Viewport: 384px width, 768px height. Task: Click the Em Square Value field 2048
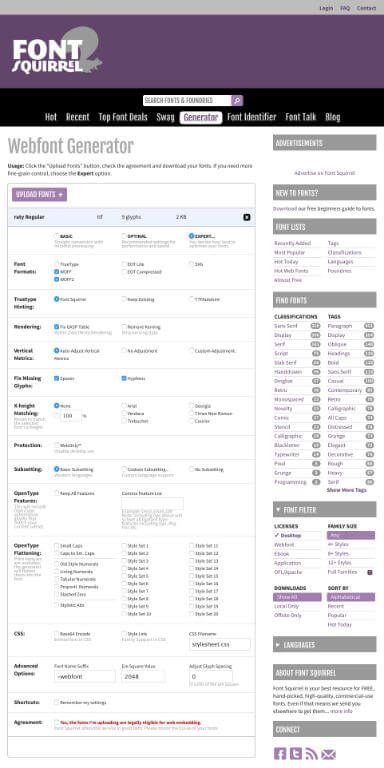click(x=143, y=676)
